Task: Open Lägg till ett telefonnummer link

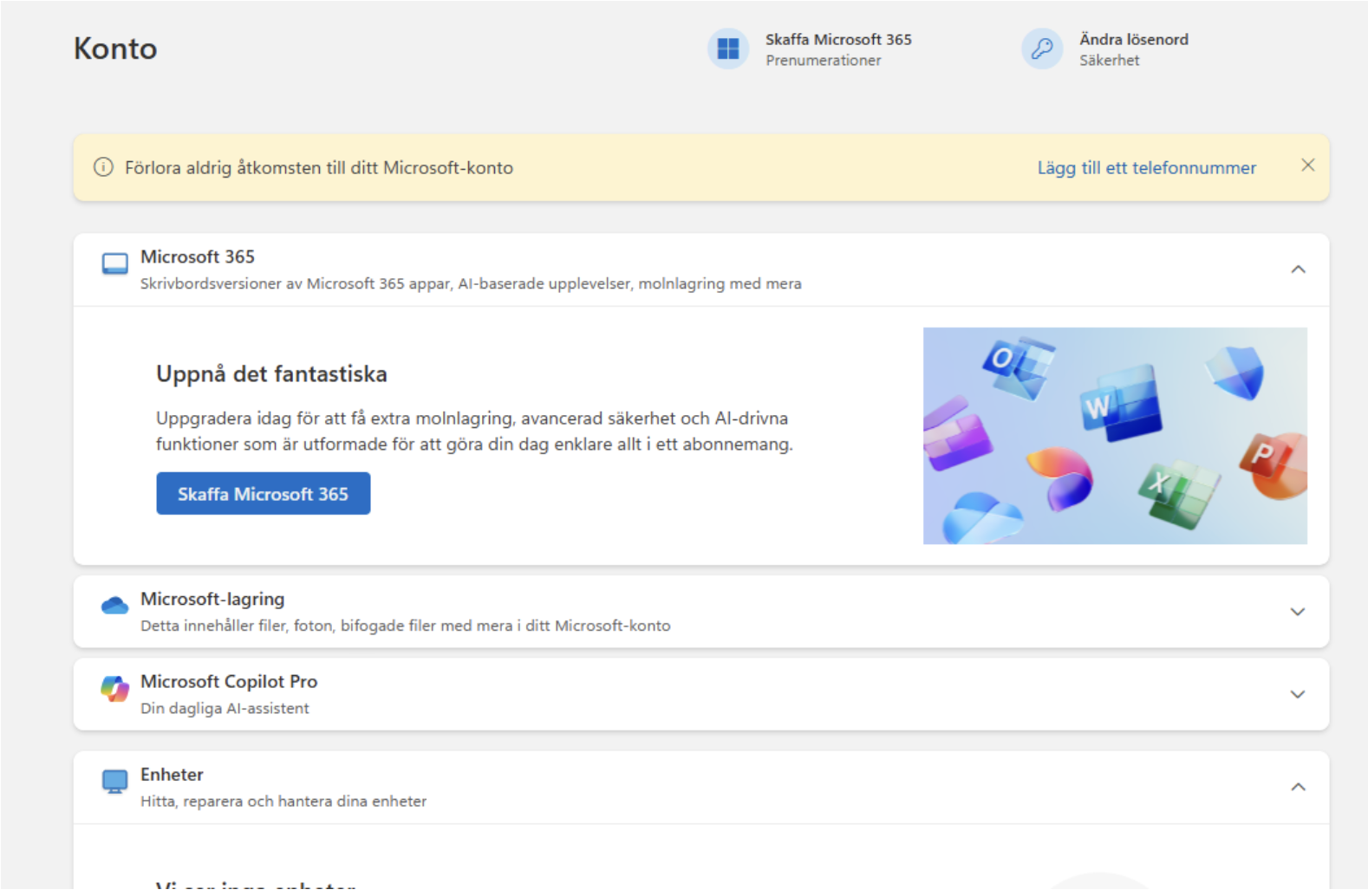Action: [1146, 168]
